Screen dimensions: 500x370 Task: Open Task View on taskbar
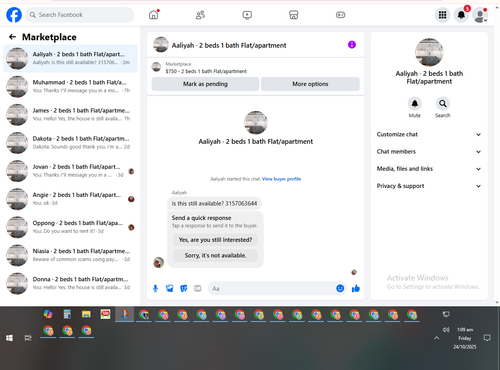pyautogui.click(x=28, y=338)
